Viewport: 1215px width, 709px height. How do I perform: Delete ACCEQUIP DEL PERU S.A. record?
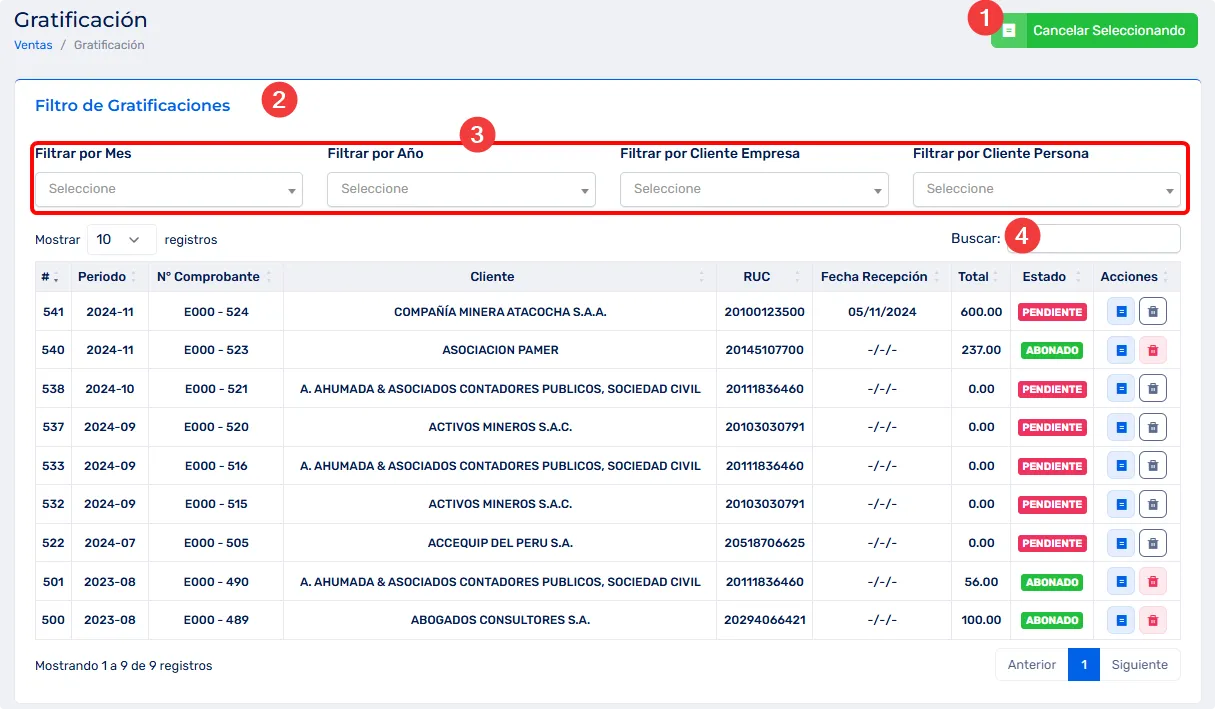1153,543
